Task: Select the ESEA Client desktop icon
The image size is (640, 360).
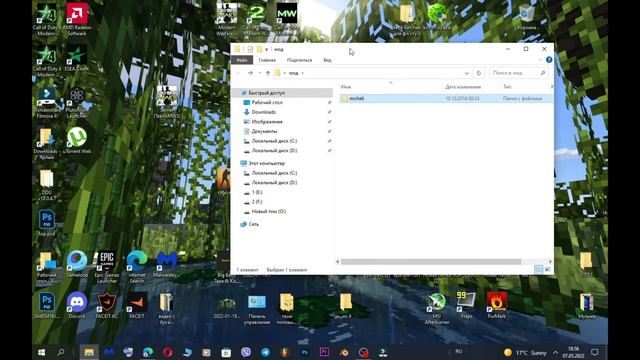Action: [x=77, y=59]
